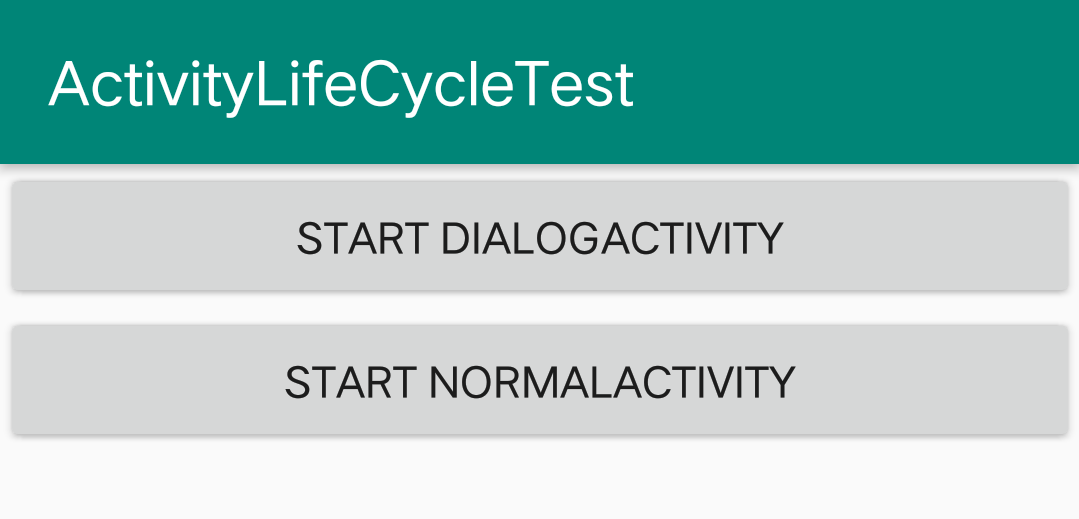Click the word START on the NormalActivity button
Screen dimensions: 1079x519
(351, 382)
